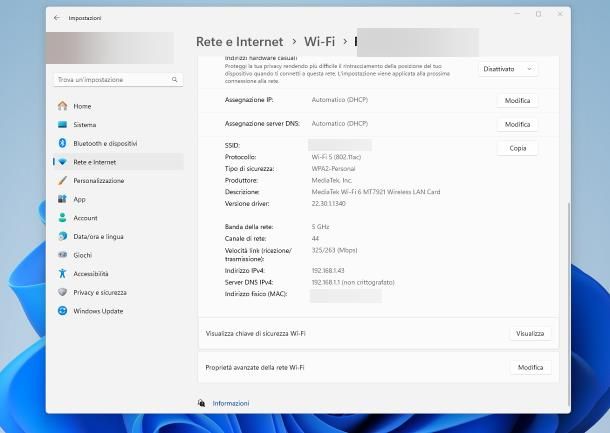
Task: Click the Sistema monitor icon
Action: coord(62,124)
